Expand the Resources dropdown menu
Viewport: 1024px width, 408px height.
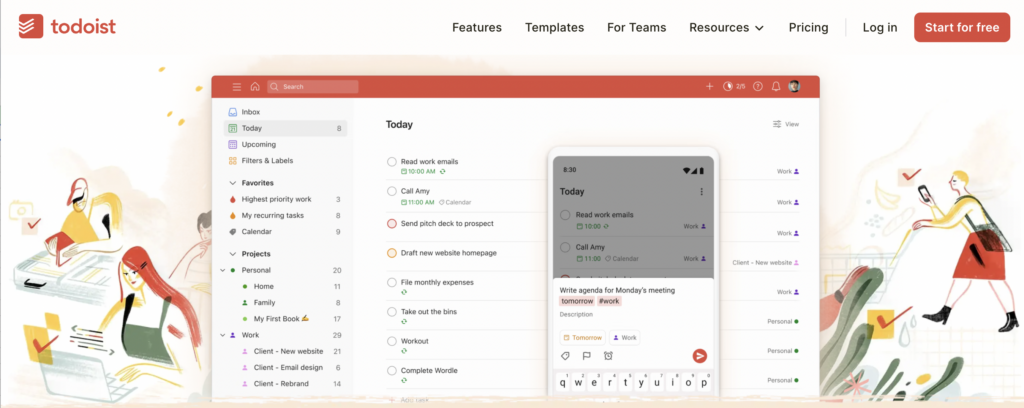726,27
